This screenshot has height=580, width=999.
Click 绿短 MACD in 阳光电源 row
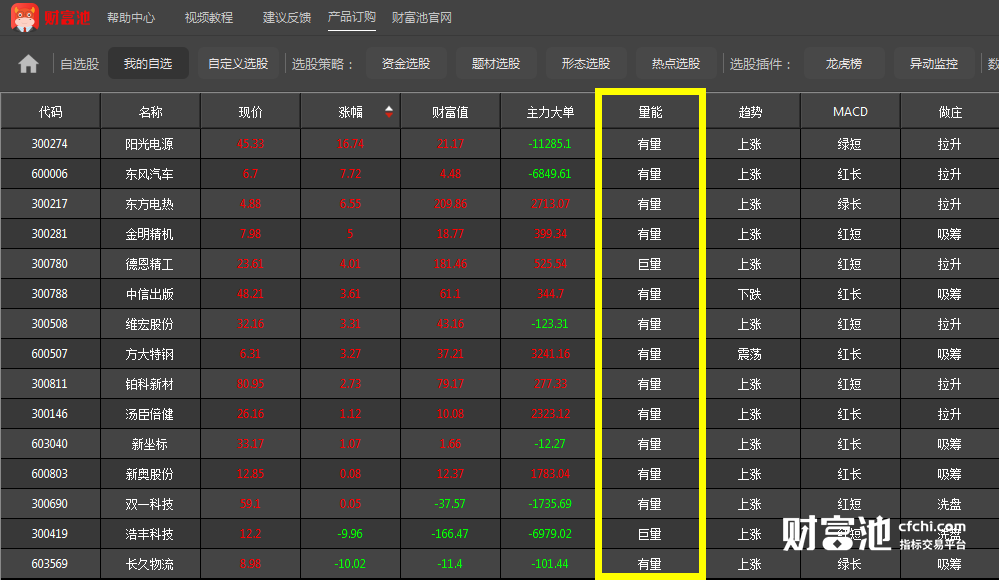point(849,144)
